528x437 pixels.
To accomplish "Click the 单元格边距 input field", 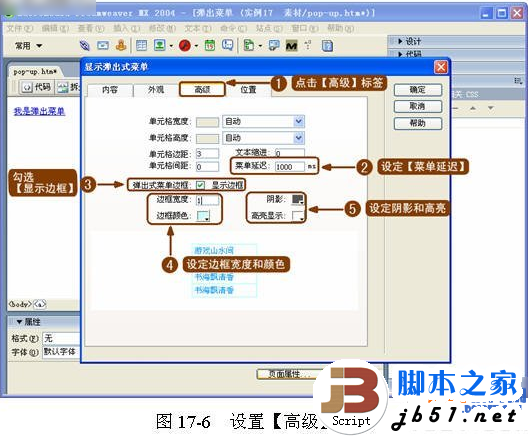I will pos(207,154).
